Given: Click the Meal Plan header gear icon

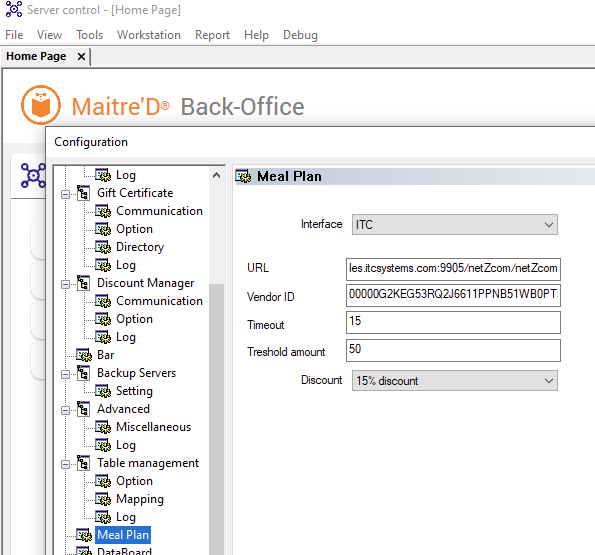Looking at the screenshot, I should [x=243, y=176].
